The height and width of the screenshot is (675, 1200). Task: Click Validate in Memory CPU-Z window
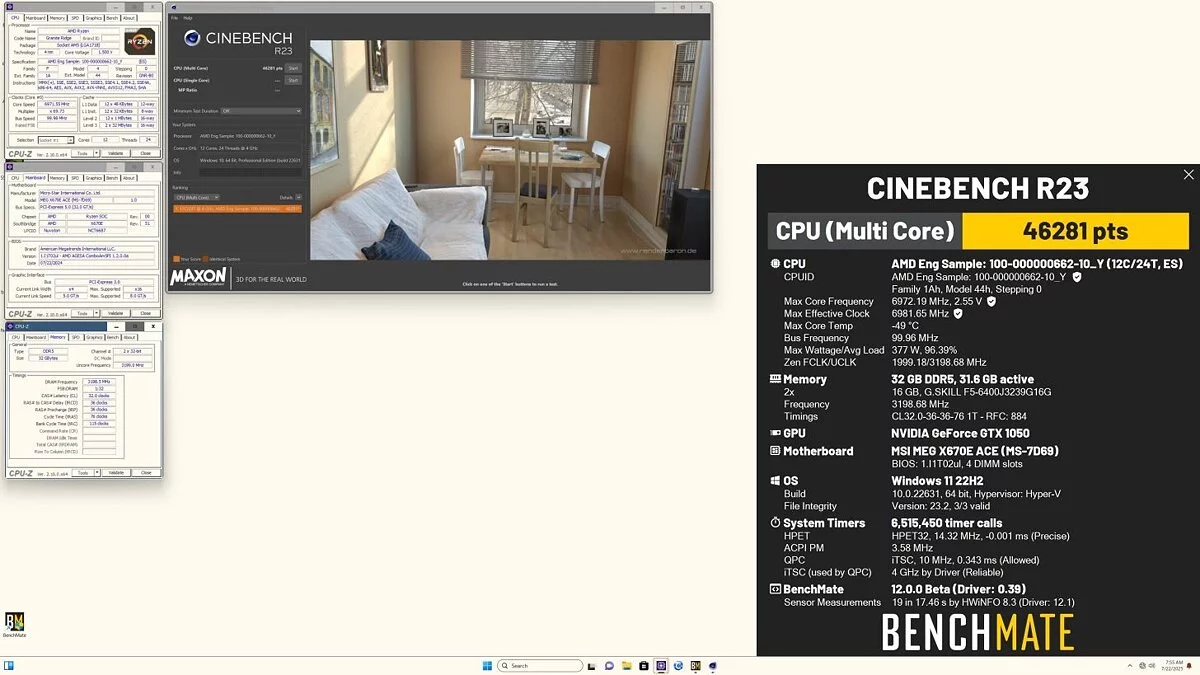point(115,473)
